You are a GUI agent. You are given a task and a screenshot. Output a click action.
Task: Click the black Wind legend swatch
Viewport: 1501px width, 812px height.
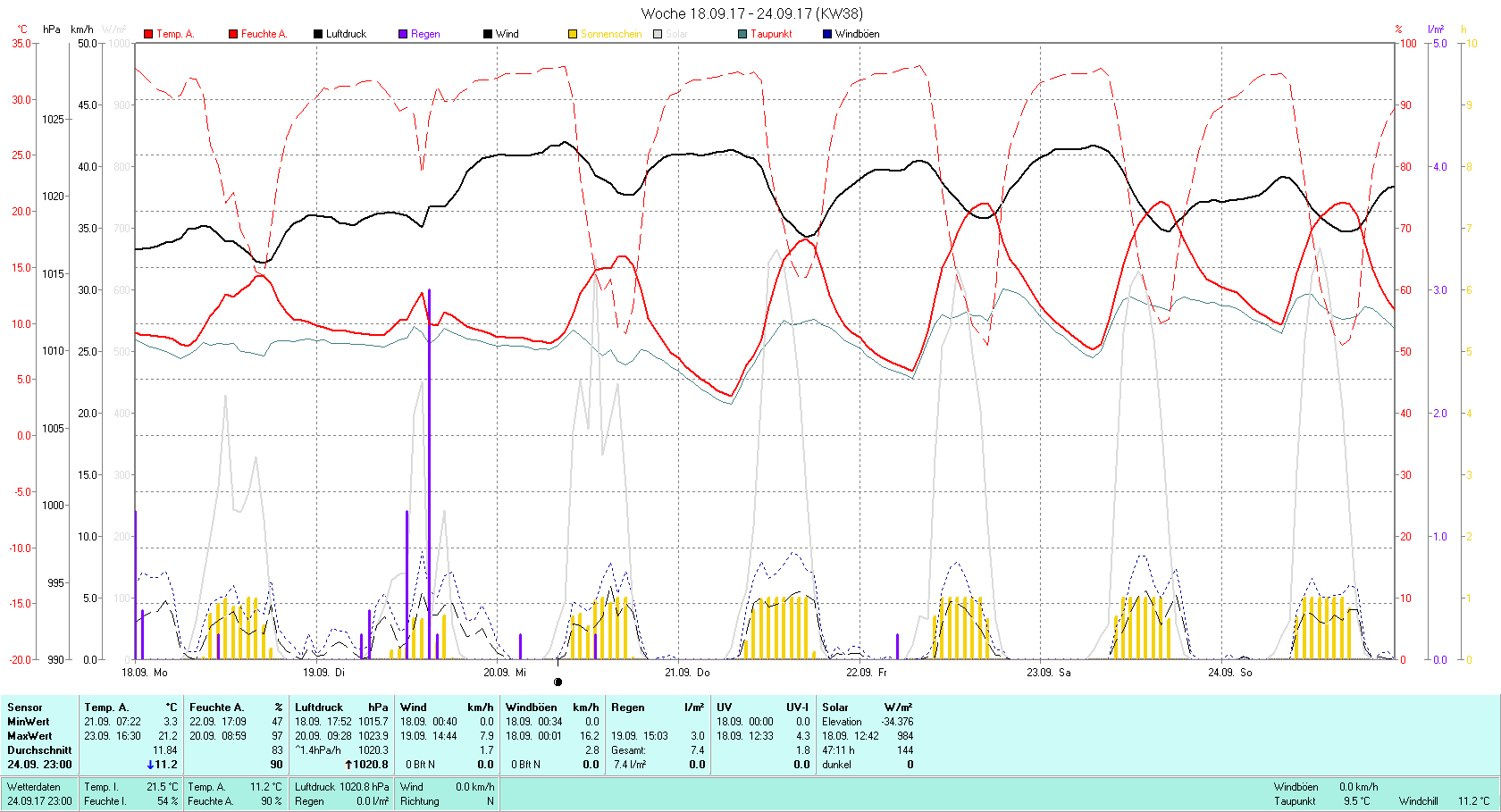(x=488, y=34)
